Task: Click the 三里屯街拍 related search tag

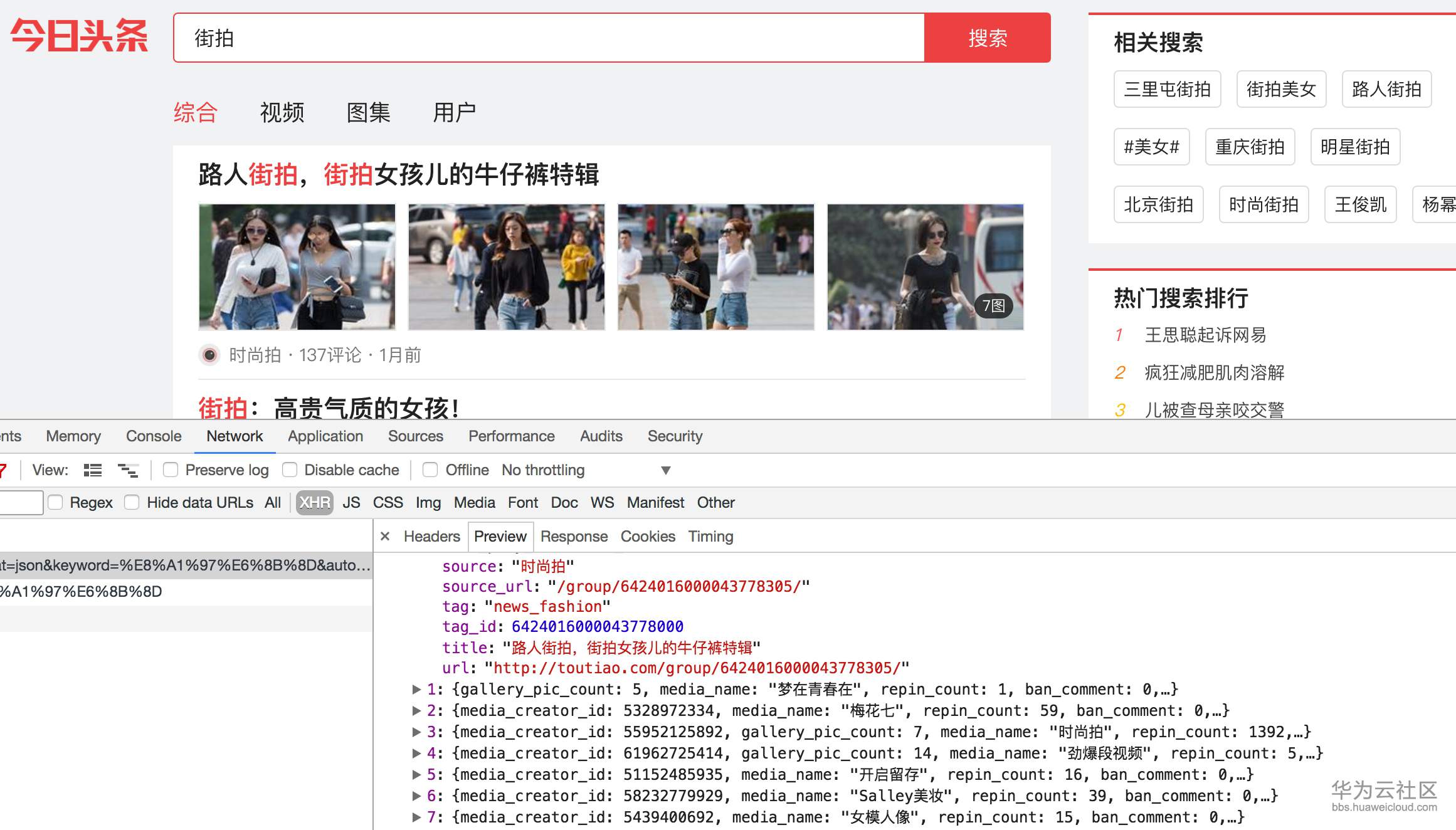Action: click(x=1167, y=89)
